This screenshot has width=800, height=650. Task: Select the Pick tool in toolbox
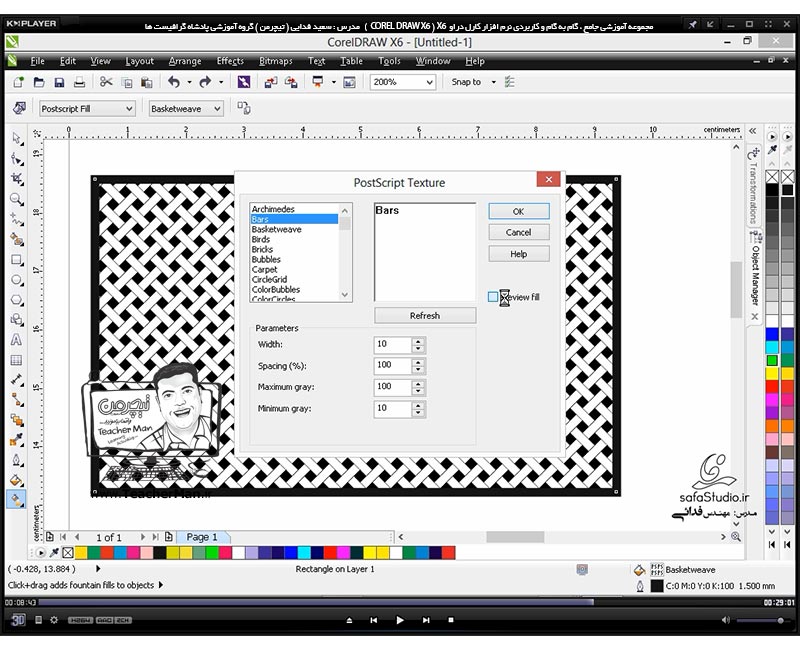tap(17, 138)
